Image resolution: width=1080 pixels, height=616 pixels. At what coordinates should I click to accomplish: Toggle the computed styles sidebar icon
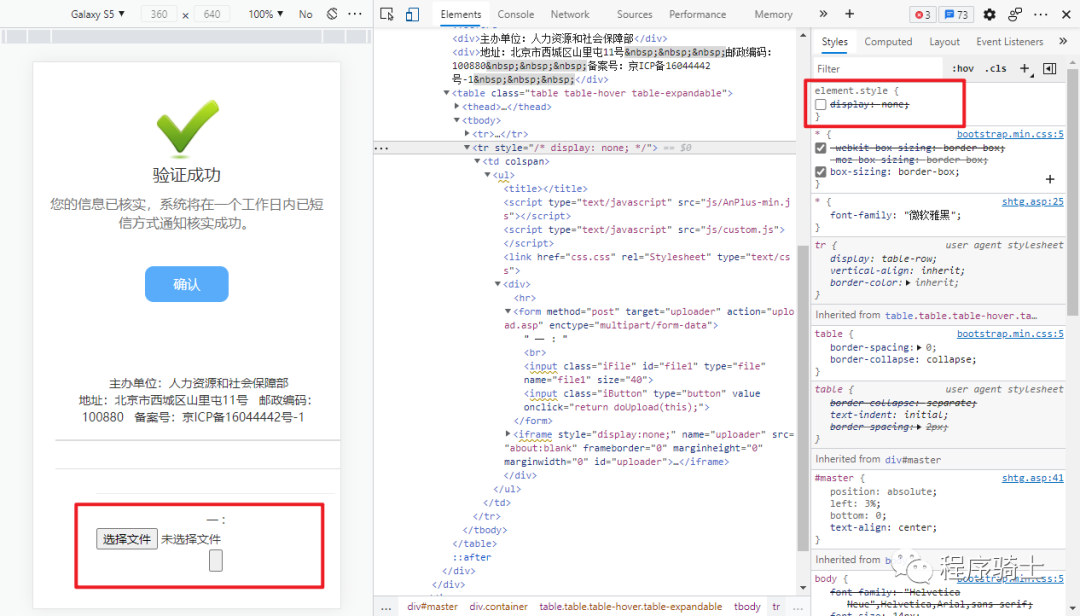[1049, 69]
